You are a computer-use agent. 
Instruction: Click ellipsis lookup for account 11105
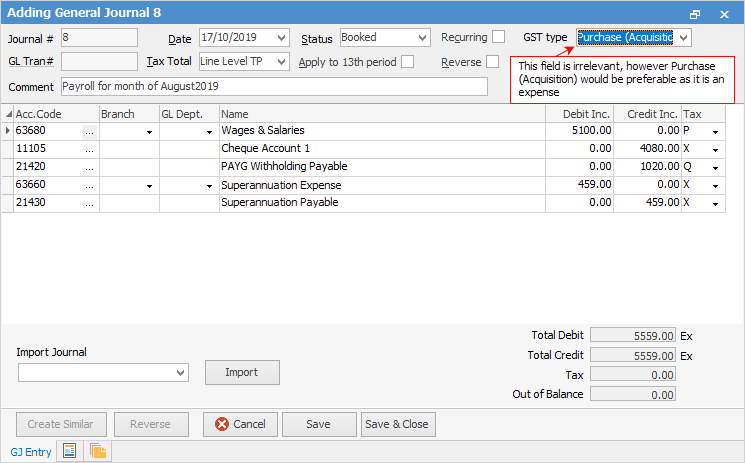pyautogui.click(x=90, y=149)
